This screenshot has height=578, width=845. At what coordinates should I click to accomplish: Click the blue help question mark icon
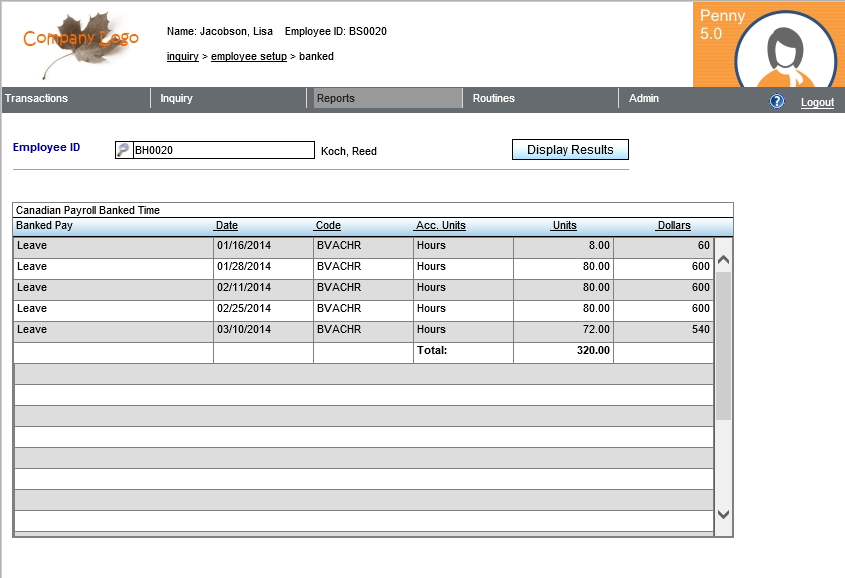click(x=777, y=102)
